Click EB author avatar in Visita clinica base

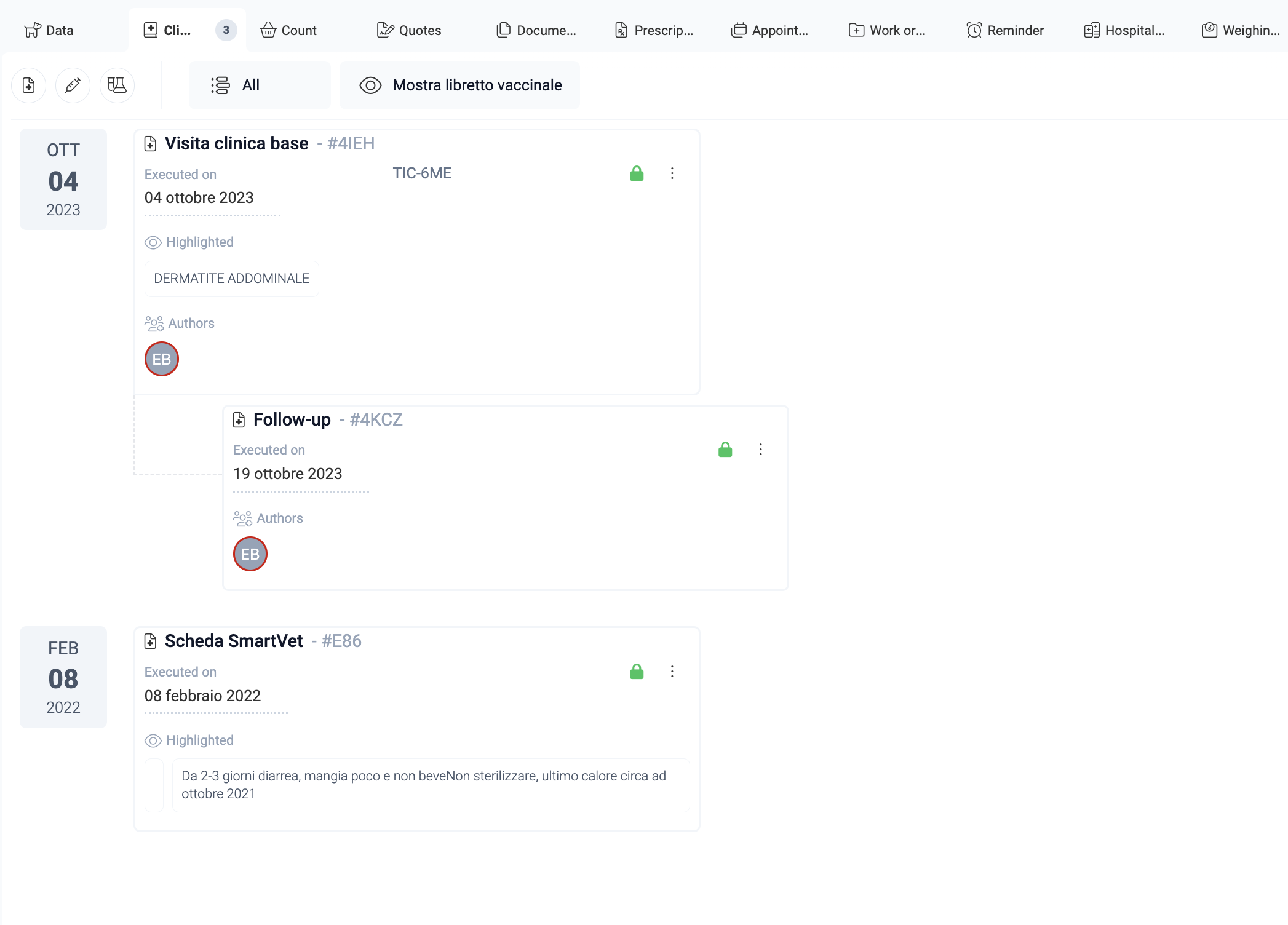(161, 359)
